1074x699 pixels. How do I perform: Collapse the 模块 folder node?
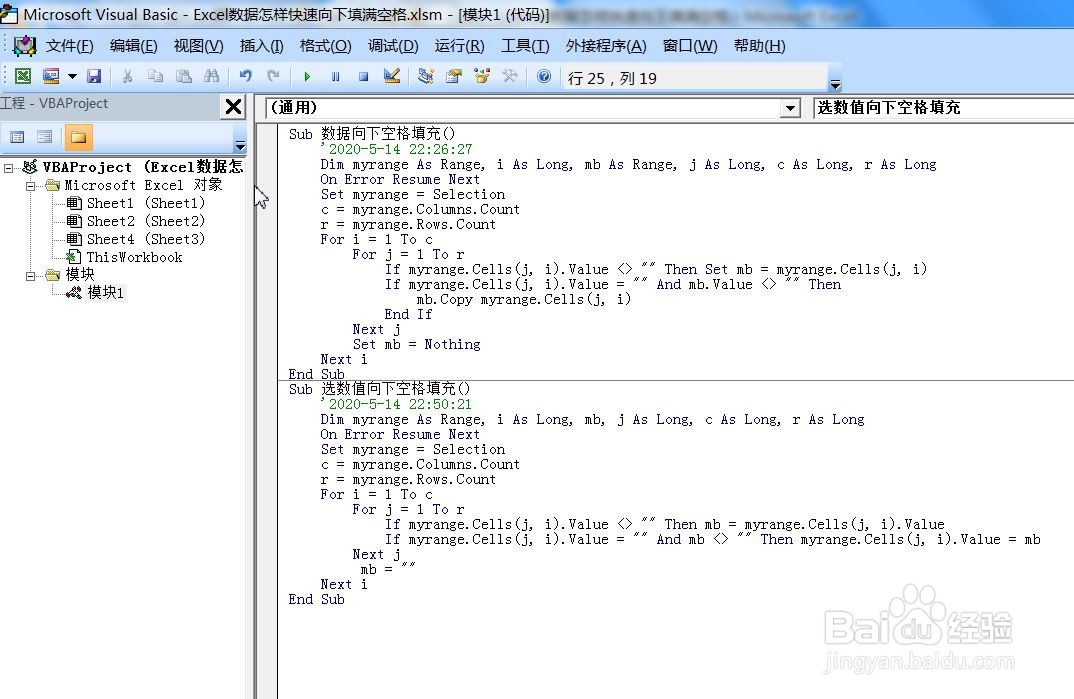point(30,276)
